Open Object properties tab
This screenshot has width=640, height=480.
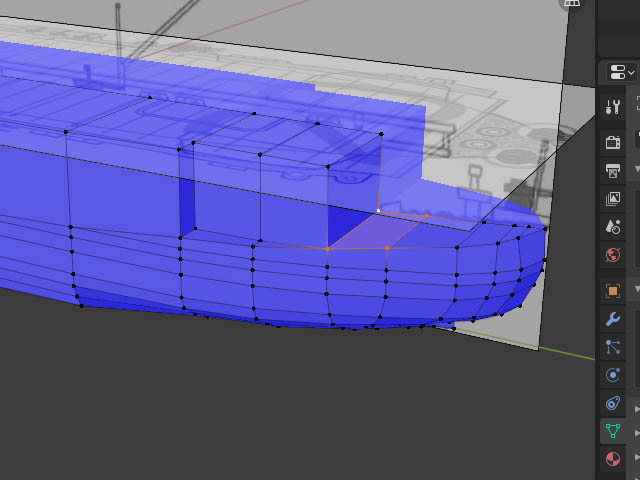tap(613, 291)
